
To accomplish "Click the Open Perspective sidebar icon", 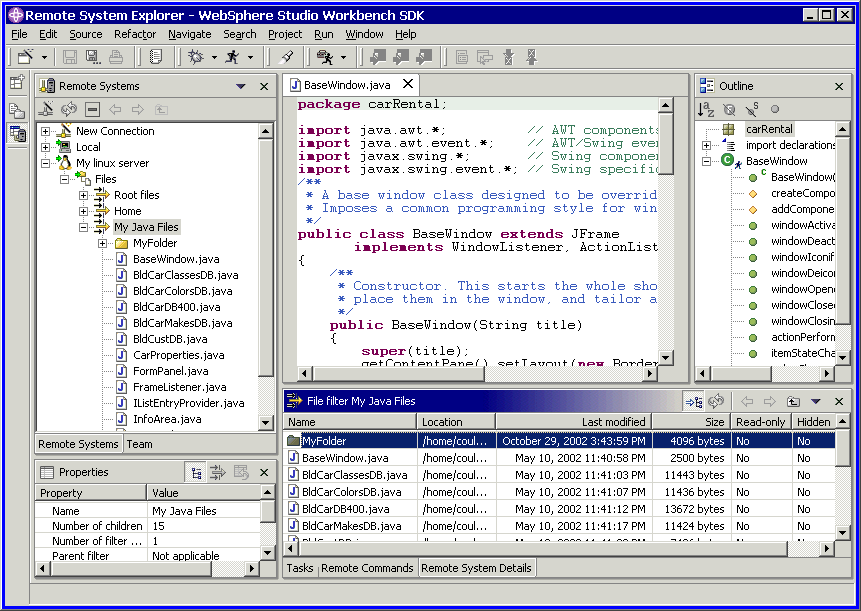I will pos(17,83).
